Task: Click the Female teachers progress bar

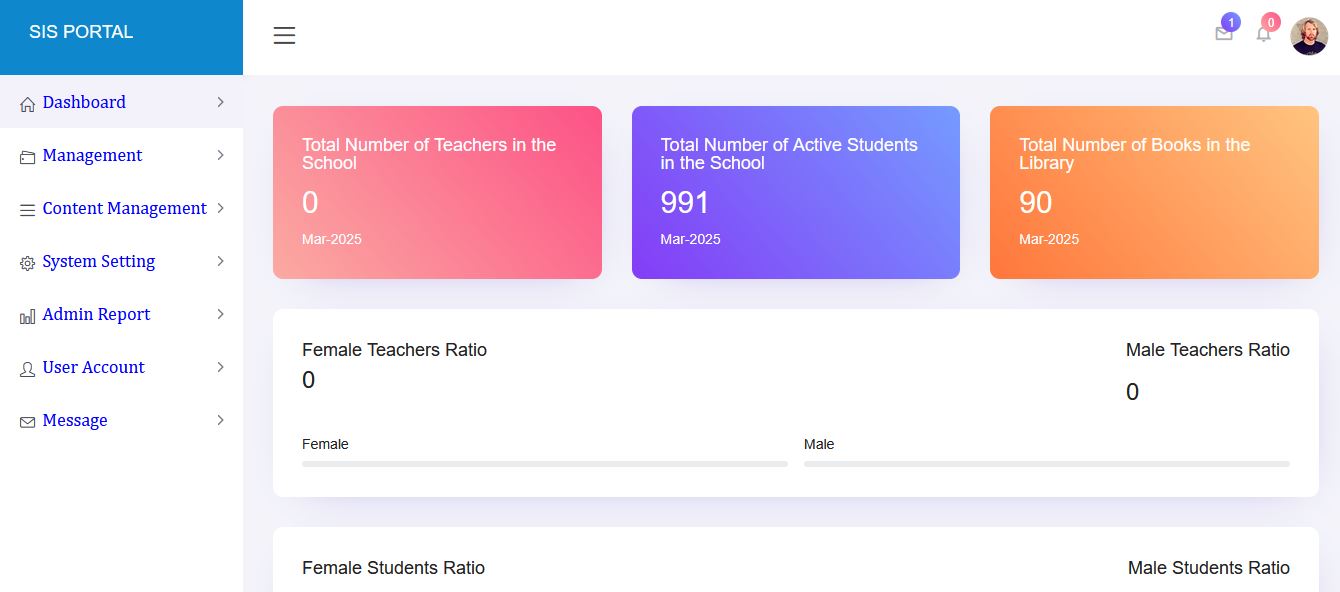Action: (x=544, y=464)
